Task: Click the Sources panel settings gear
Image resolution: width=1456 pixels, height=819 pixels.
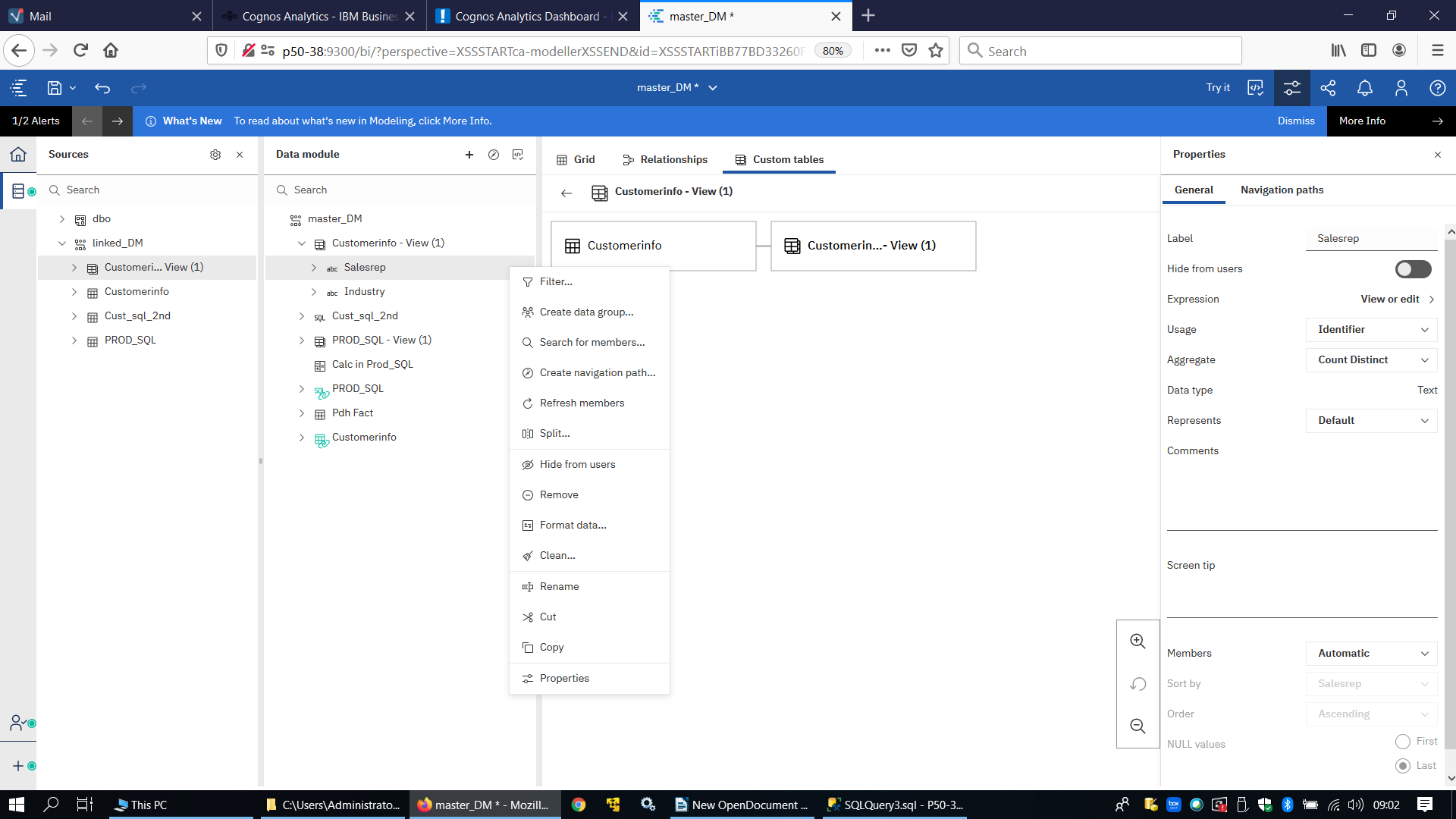Action: click(215, 155)
